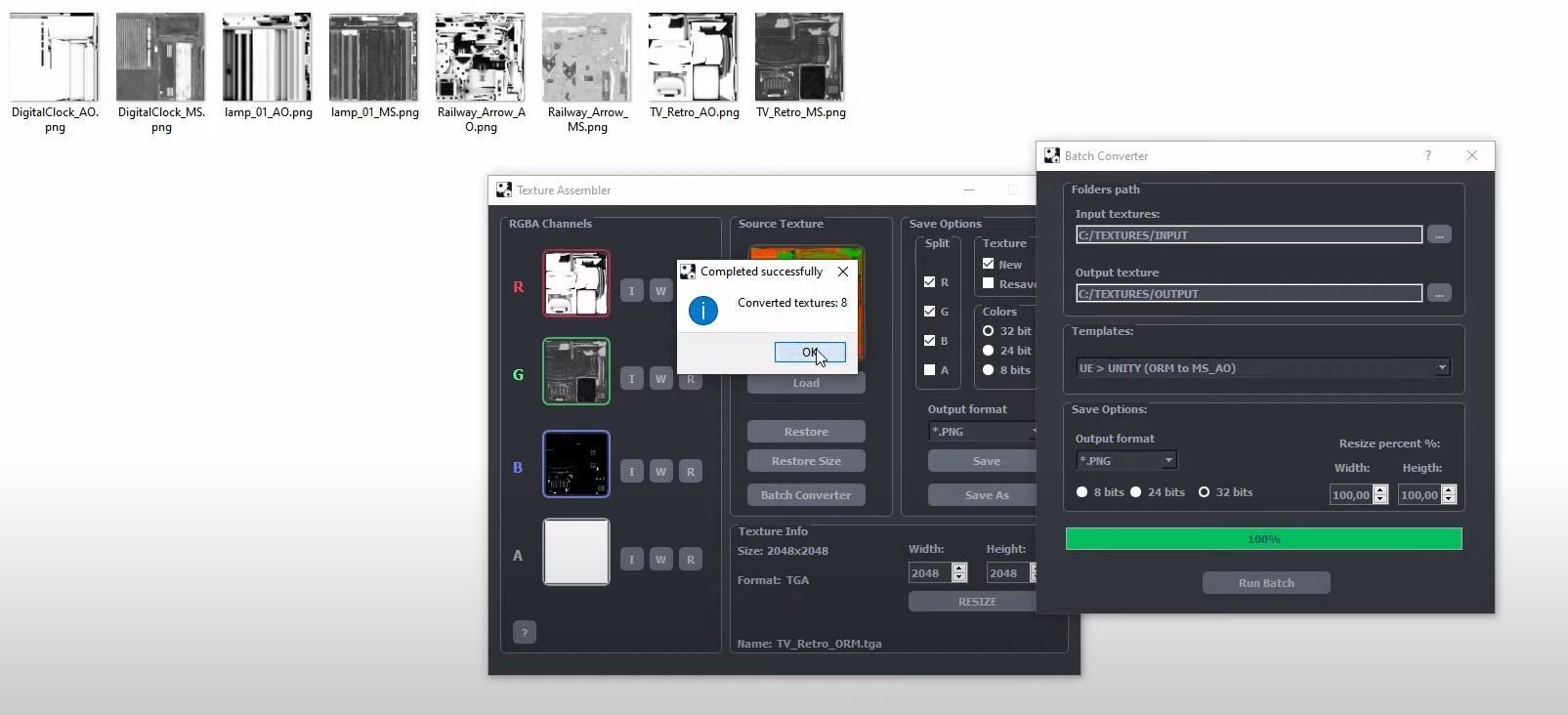Click the Resize percent Heigth spinner

click(x=1448, y=495)
